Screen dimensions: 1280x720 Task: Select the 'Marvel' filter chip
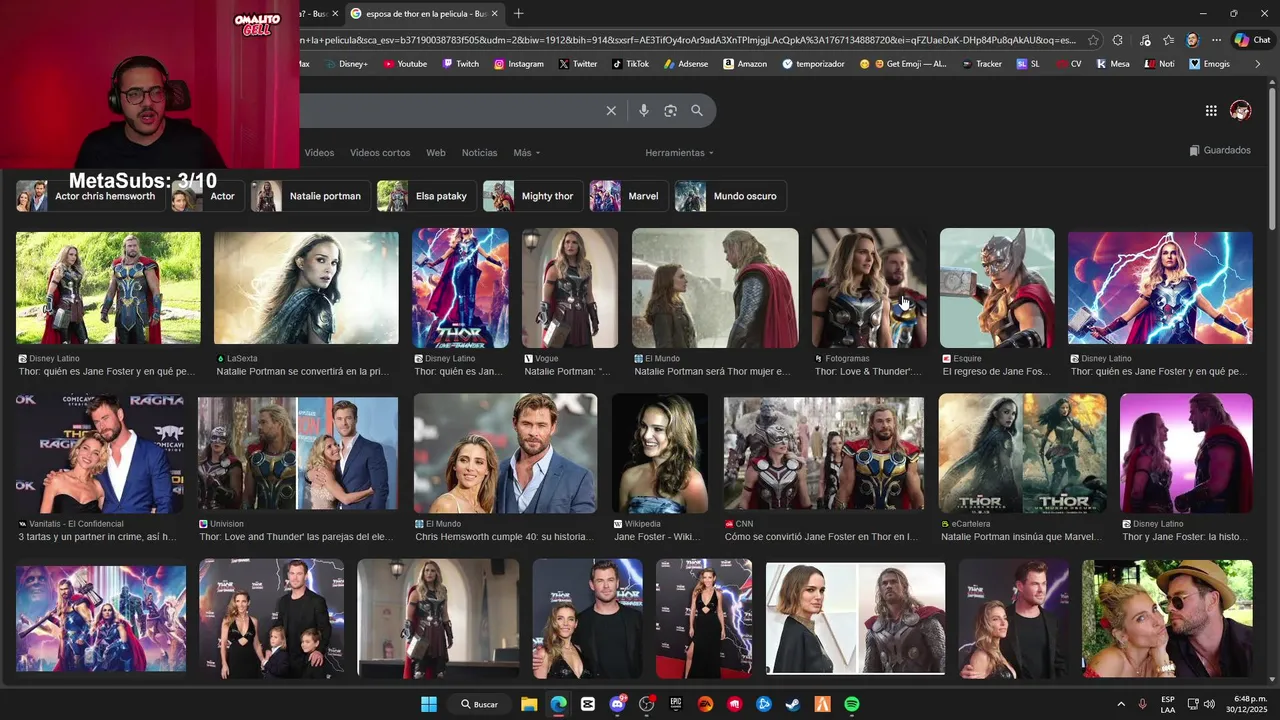coord(629,196)
